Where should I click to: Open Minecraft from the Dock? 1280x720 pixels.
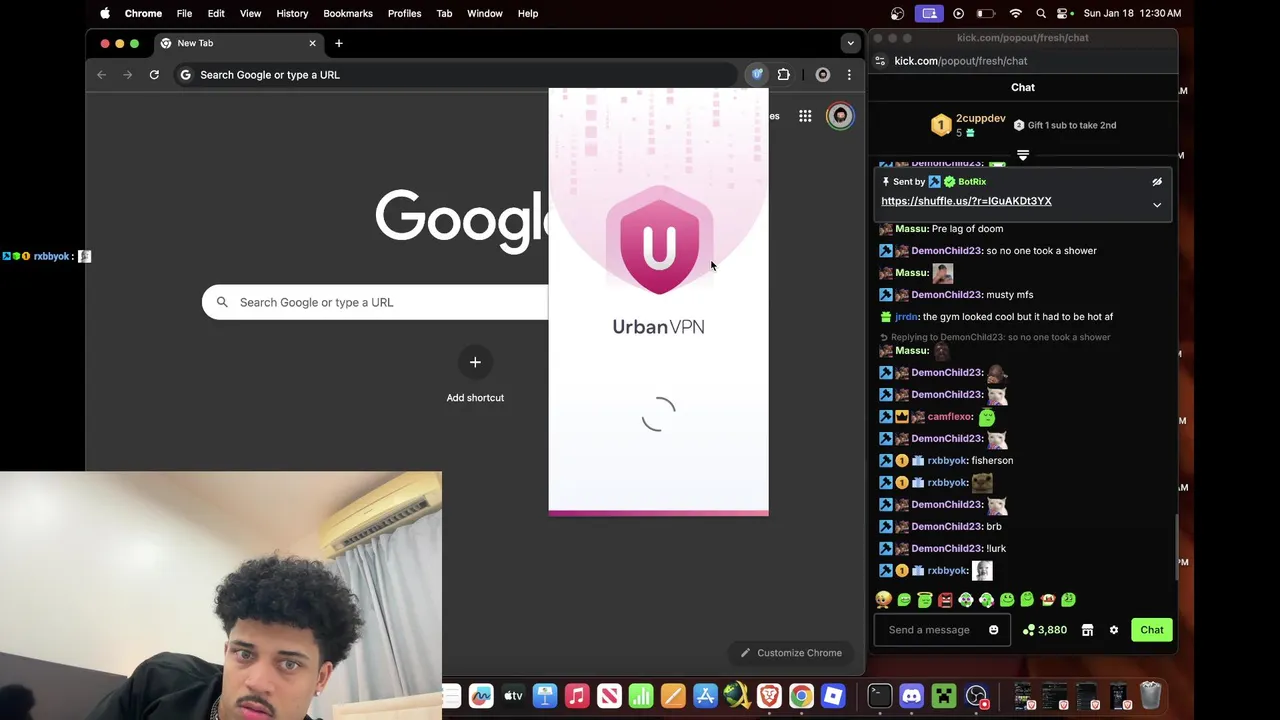944,696
